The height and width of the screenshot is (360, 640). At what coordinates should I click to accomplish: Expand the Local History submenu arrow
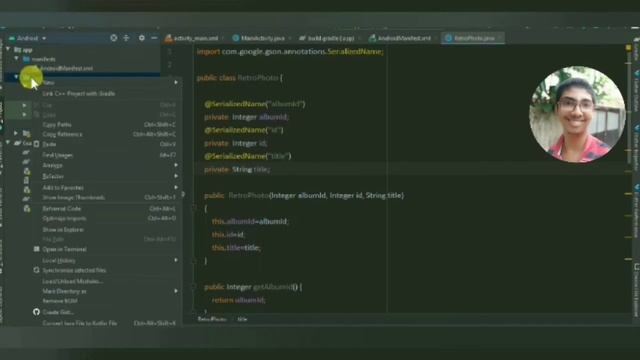176,260
